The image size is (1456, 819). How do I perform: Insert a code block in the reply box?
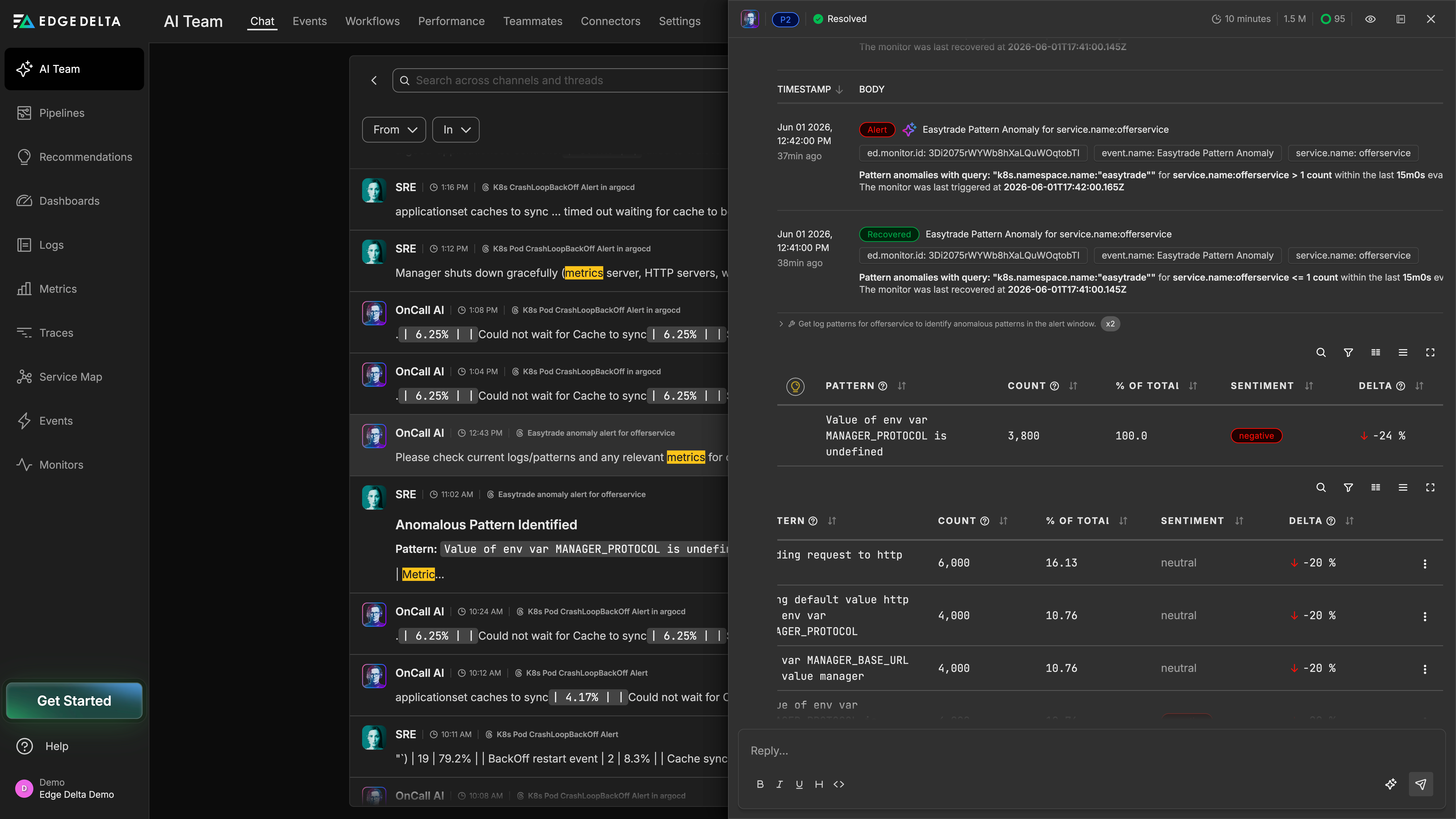pos(839,784)
